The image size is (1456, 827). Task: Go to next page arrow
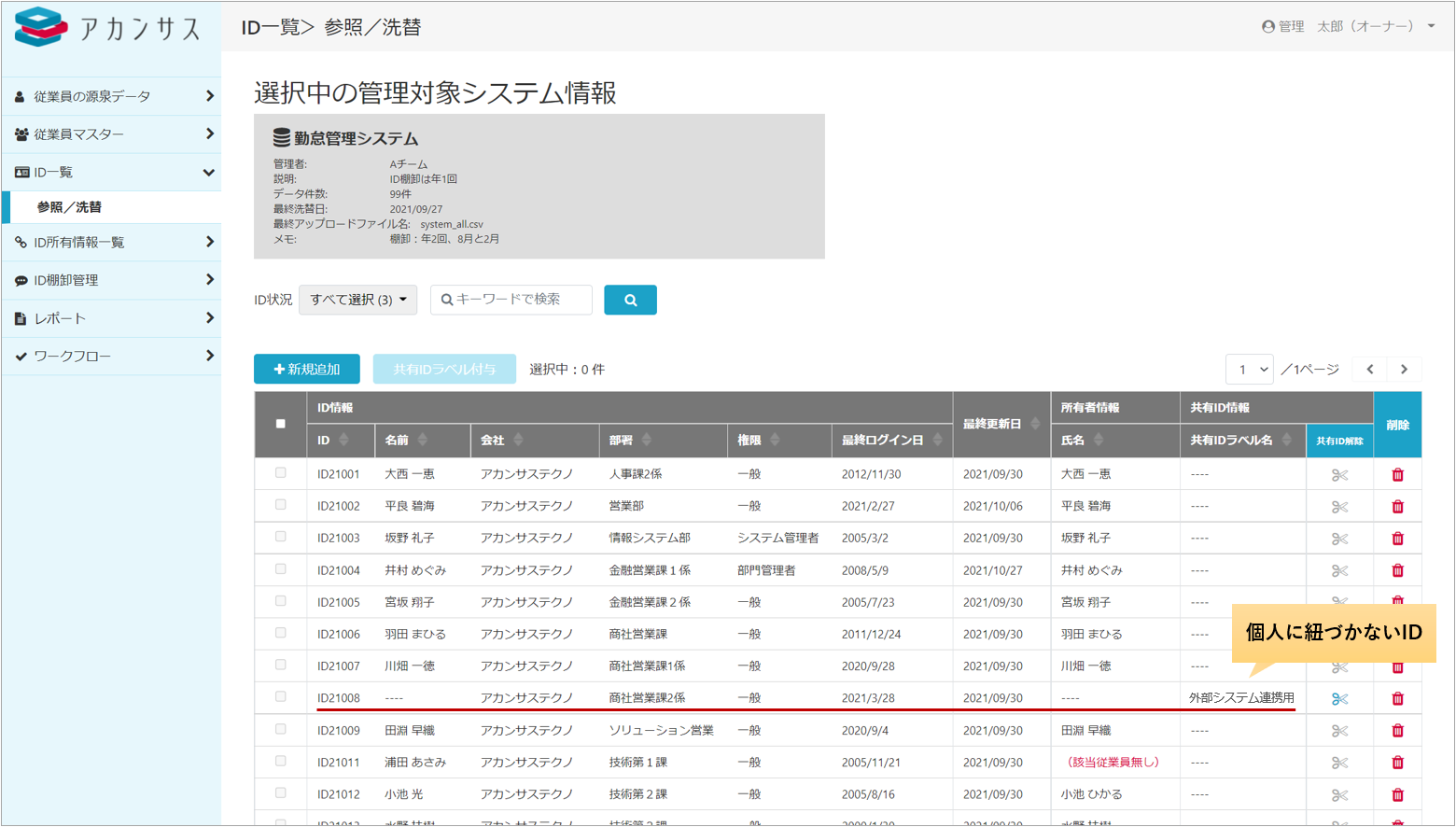(x=1404, y=370)
